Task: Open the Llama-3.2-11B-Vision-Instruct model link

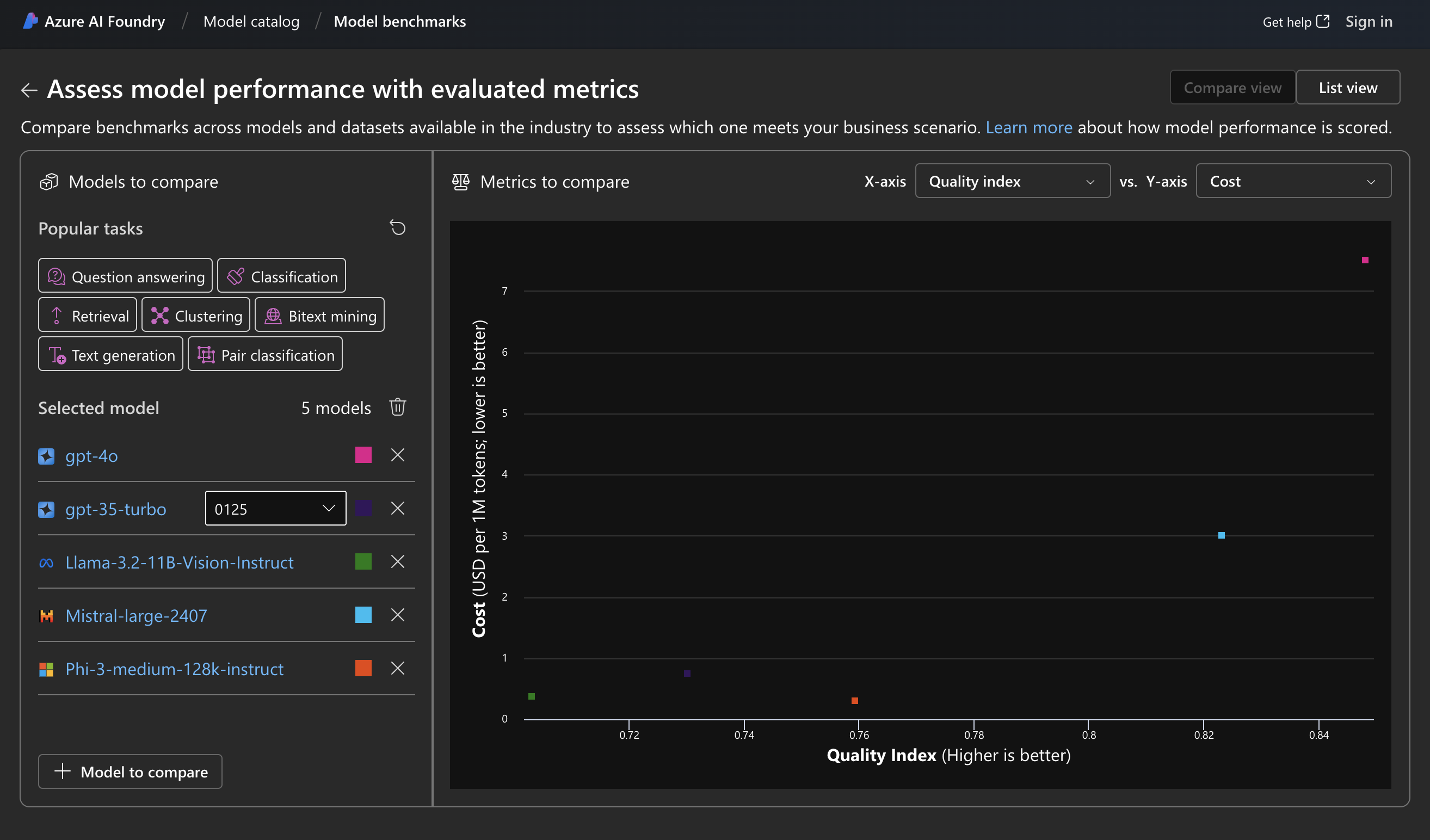Action: pyautogui.click(x=180, y=563)
